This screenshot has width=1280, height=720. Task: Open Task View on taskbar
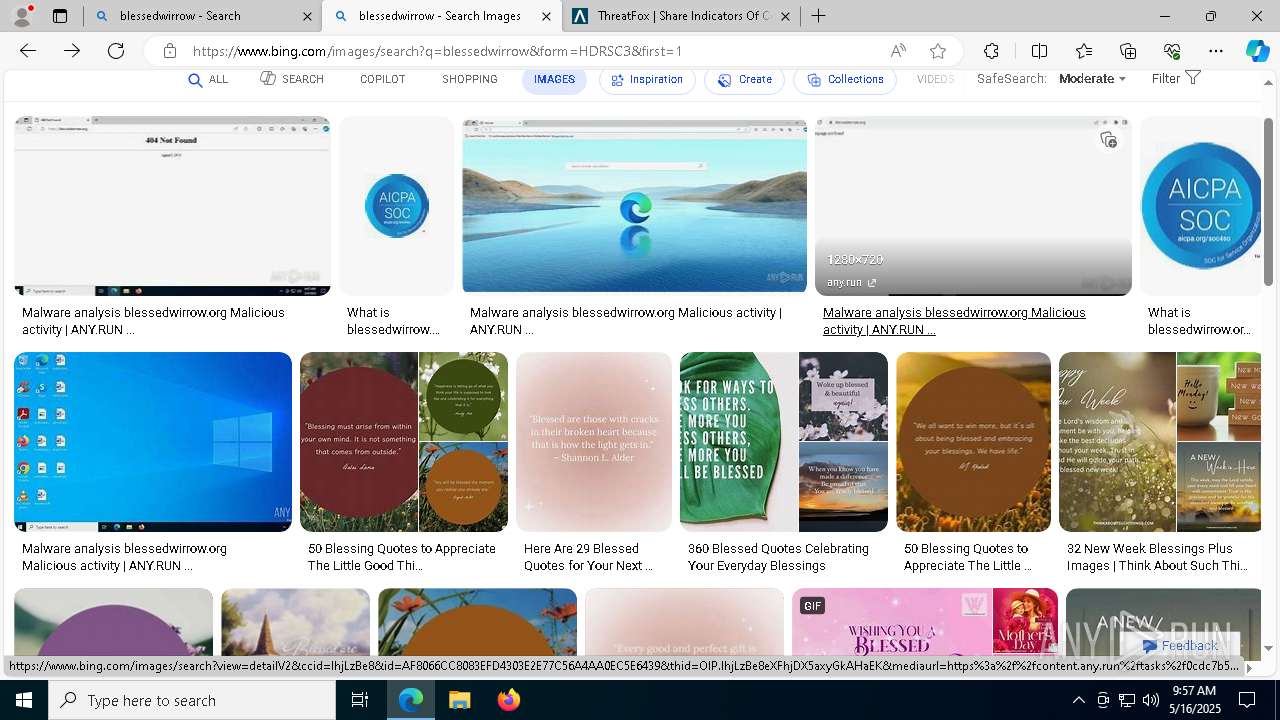click(360, 700)
